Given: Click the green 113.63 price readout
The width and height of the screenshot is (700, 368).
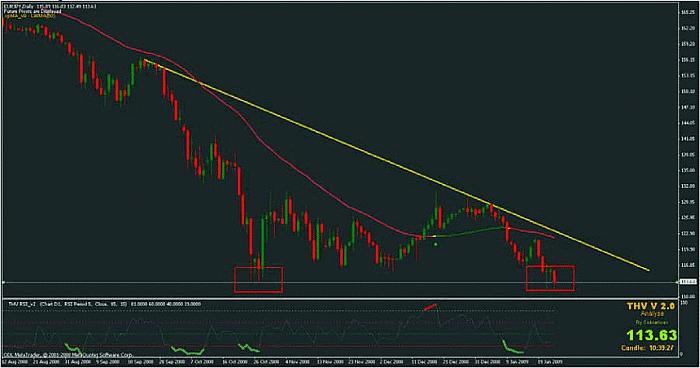Looking at the screenshot, I should point(651,335).
